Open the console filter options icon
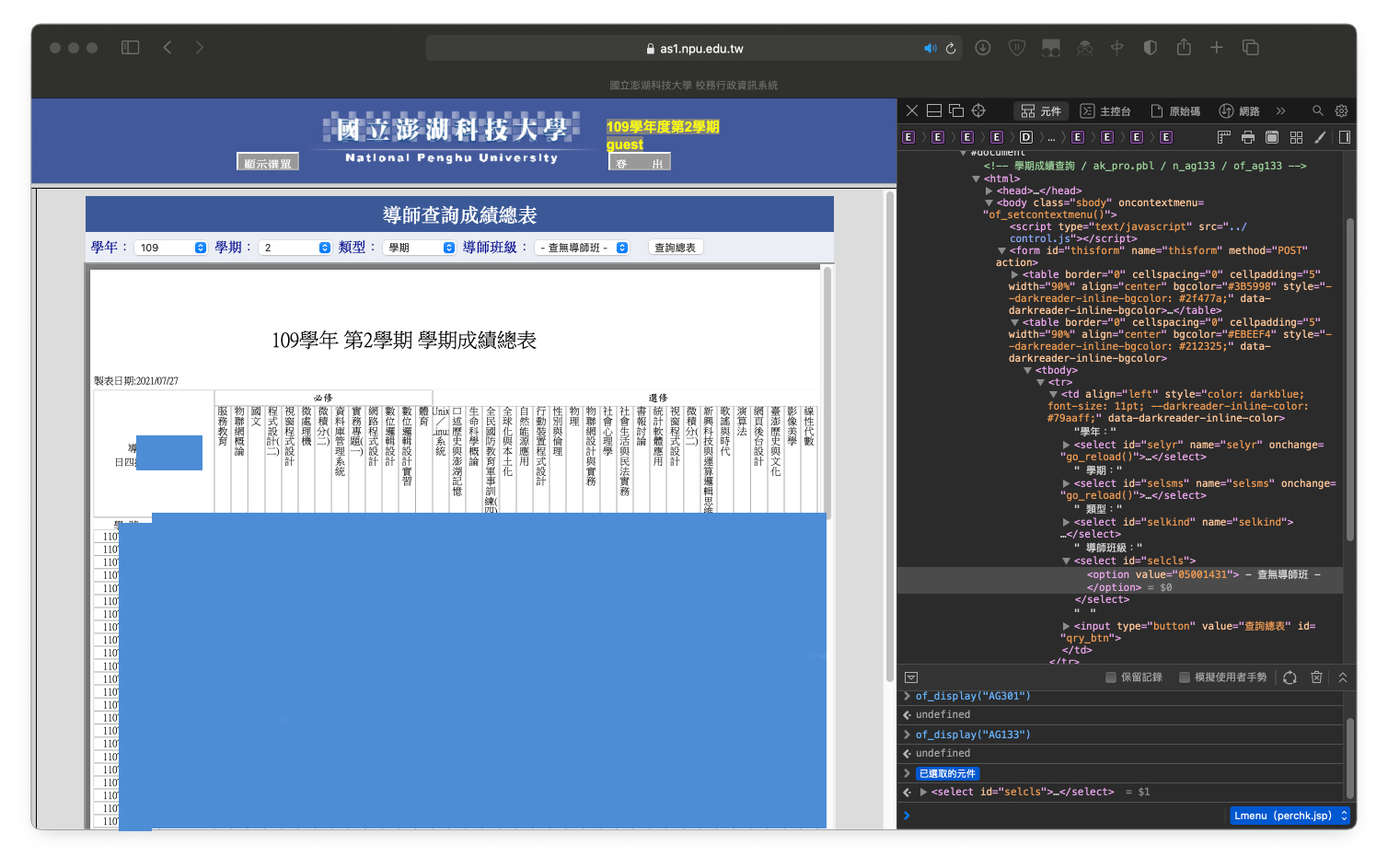This screenshot has height=868, width=1388. tap(911, 677)
